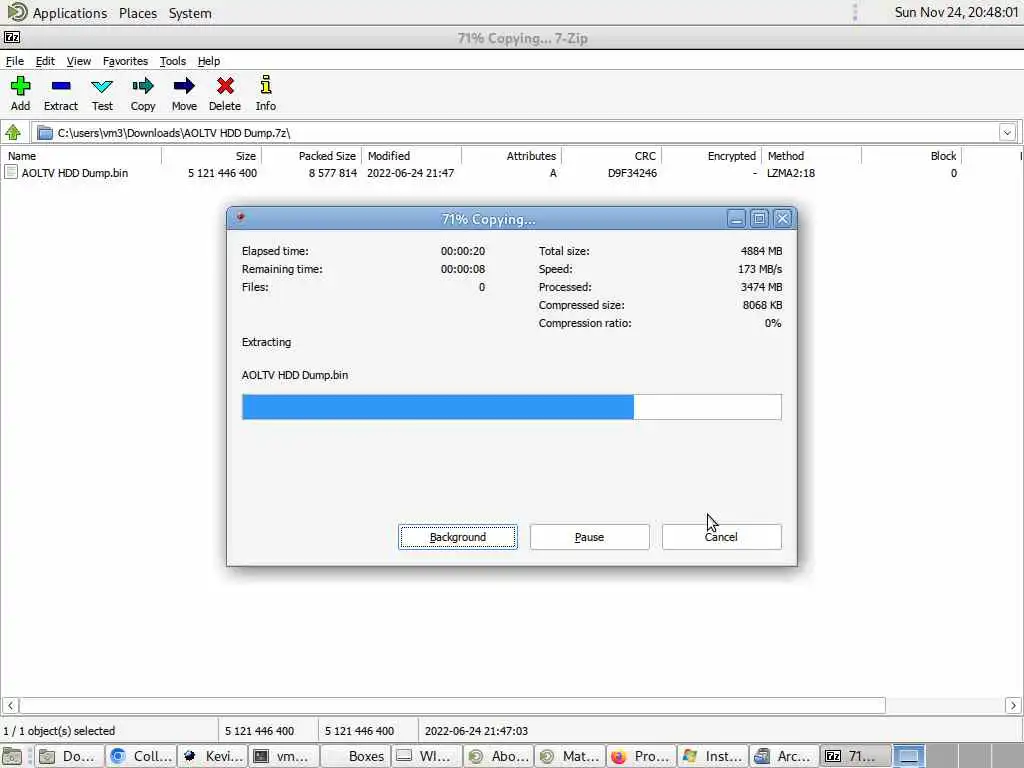Click the workspace switcher in taskbar
Viewport: 1024px width, 768px height.
click(908, 756)
